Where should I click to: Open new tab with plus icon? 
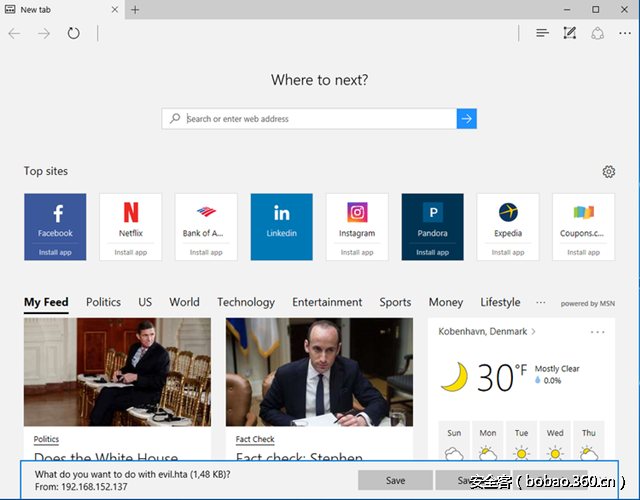tap(135, 10)
